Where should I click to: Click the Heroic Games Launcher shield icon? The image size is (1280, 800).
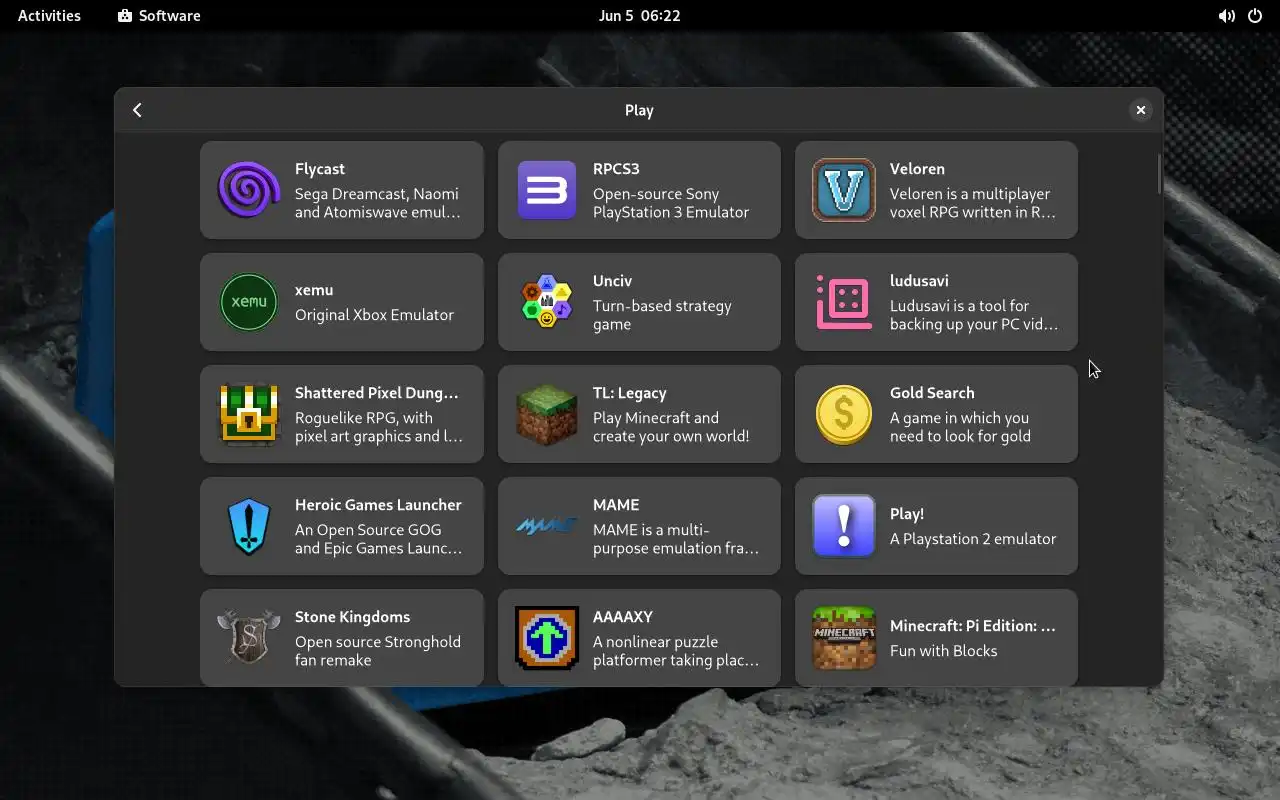pos(249,526)
